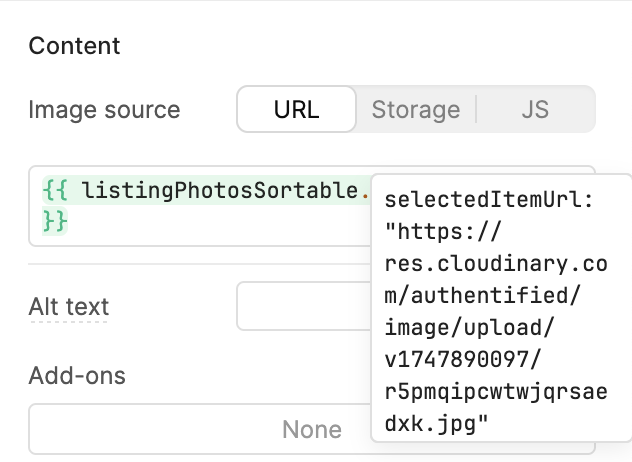Screen dimensions: 632x462
Task: Click the v1747890097/ version segment
Action: (x=463, y=359)
